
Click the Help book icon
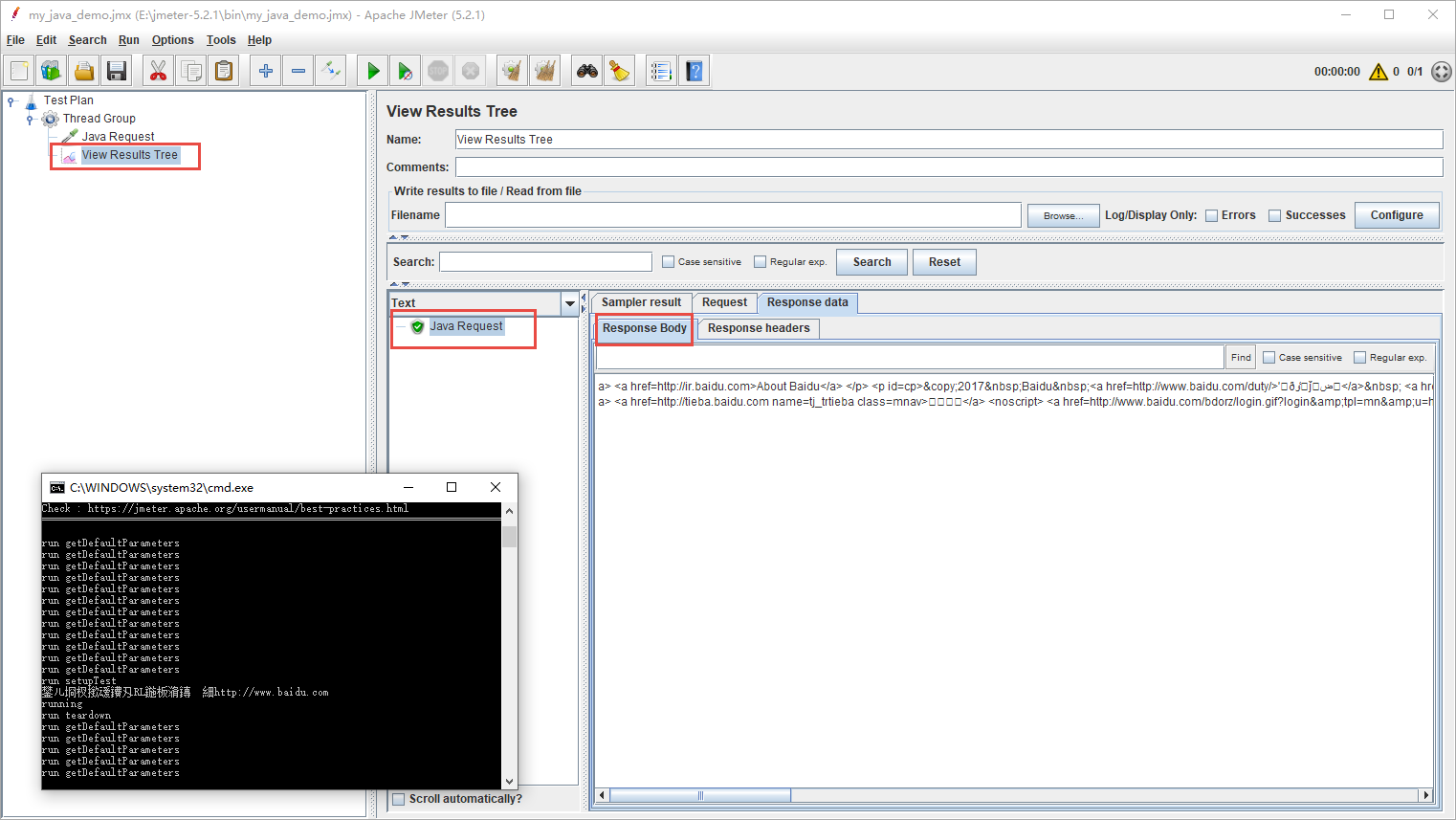pyautogui.click(x=695, y=71)
